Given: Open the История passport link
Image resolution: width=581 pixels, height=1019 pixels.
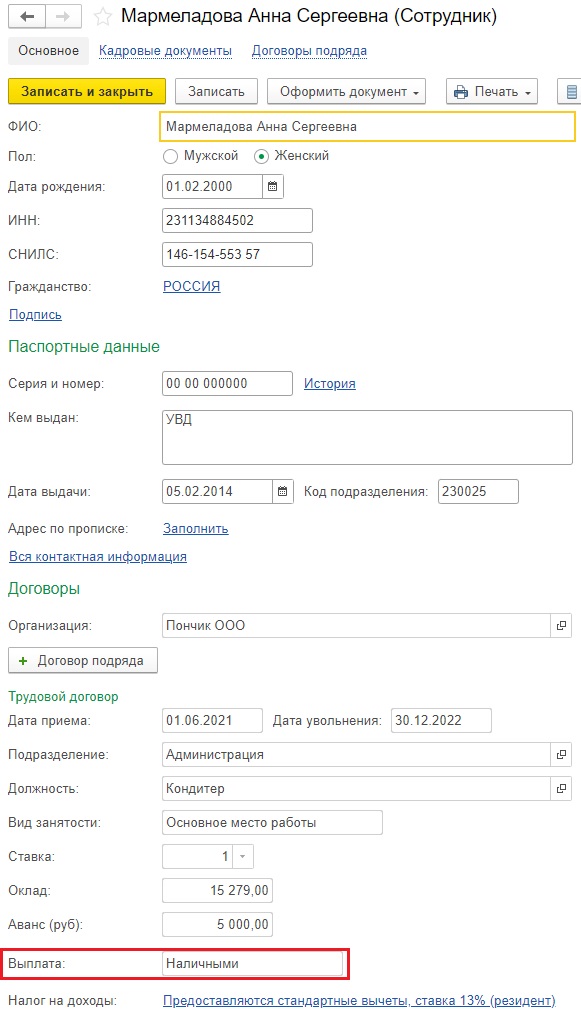Looking at the screenshot, I should coord(329,383).
